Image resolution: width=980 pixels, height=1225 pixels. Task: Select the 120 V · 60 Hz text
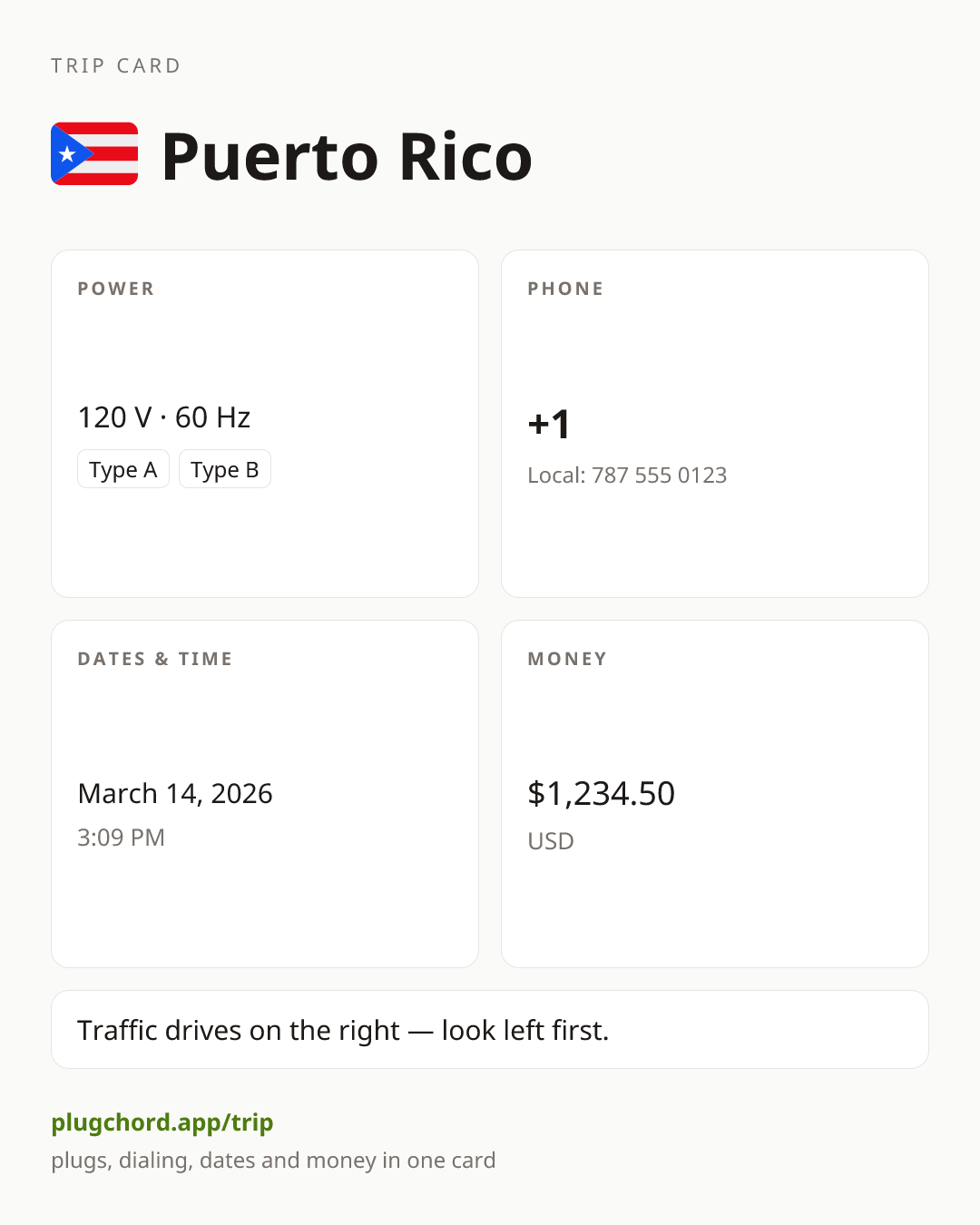click(164, 417)
